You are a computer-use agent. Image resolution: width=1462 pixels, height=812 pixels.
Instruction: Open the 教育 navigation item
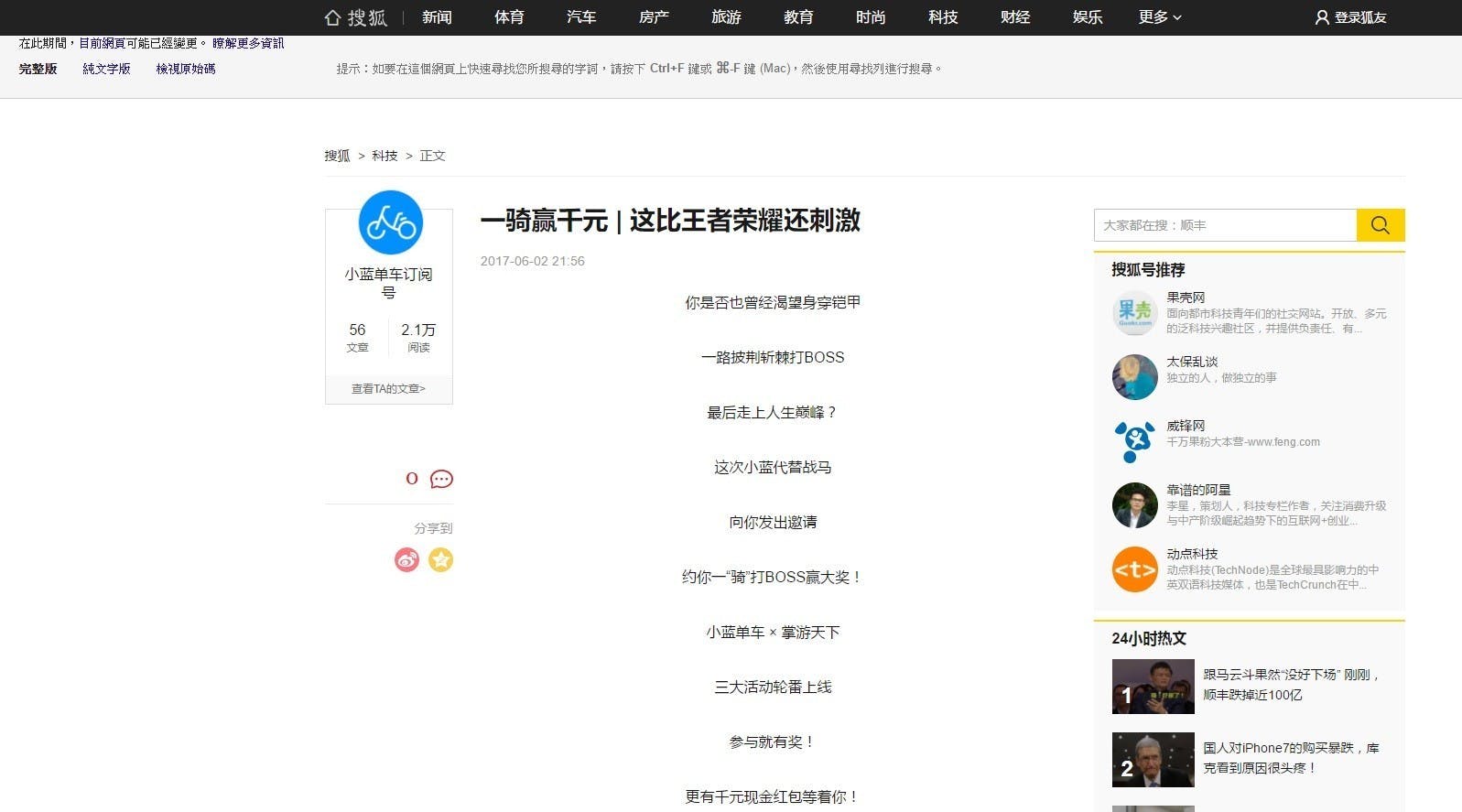(x=798, y=17)
